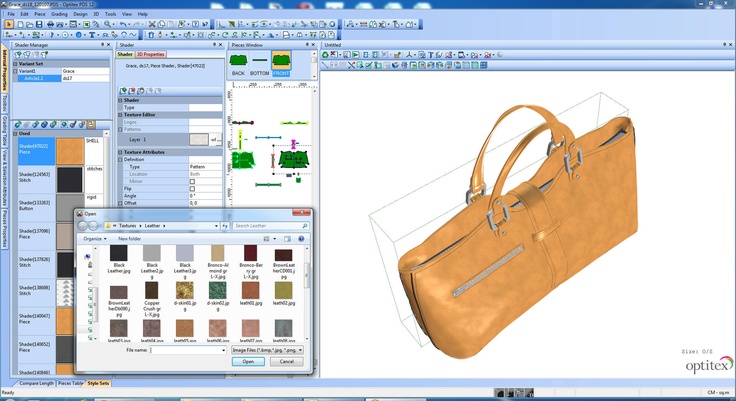Viewport: 736px width, 401px height.
Task: Click Textures in the address path
Action: point(127,226)
